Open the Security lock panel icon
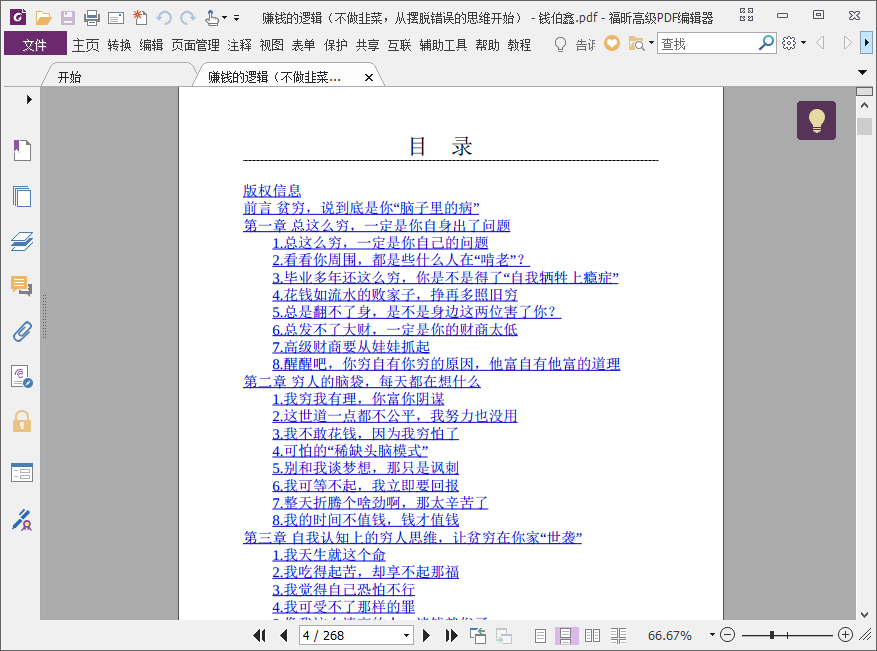The image size is (877, 651). point(22,421)
